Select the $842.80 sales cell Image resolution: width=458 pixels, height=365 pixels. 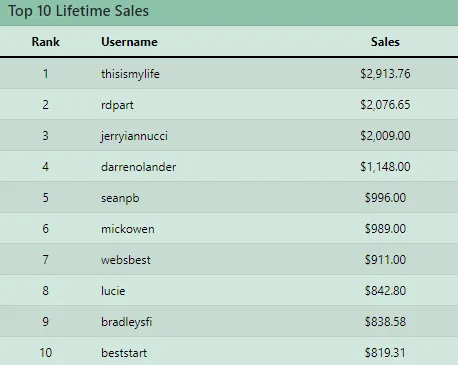385,291
